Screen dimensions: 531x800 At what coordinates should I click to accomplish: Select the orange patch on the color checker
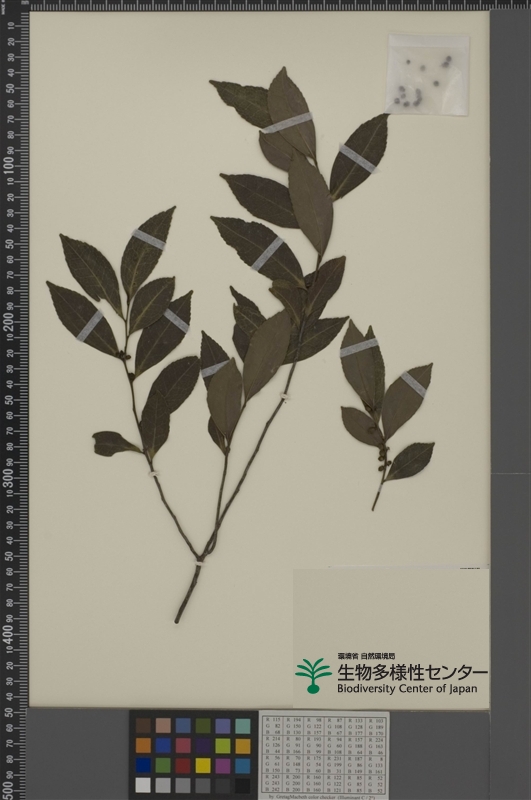[x=143, y=745]
